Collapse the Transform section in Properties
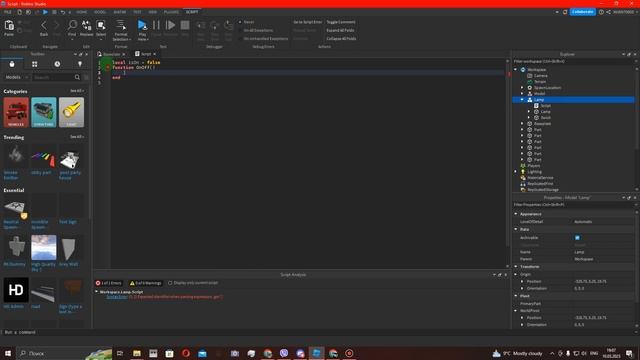 (x=516, y=267)
